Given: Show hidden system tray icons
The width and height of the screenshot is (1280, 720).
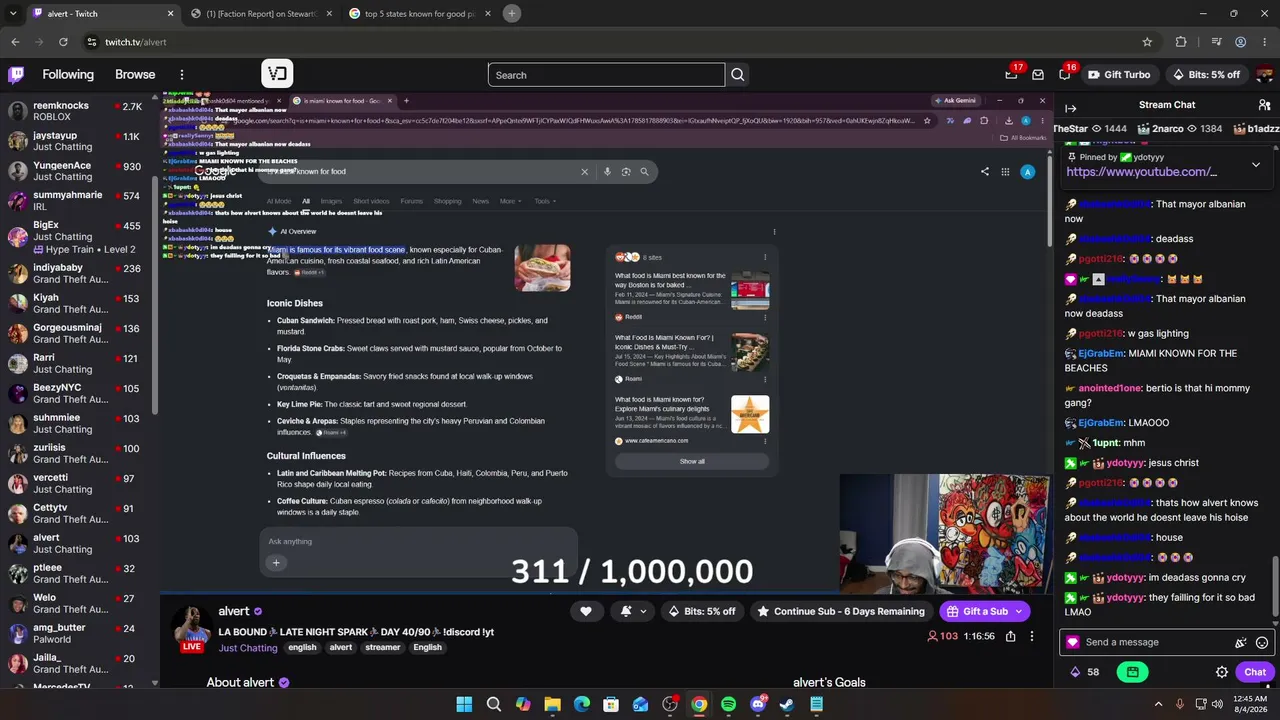Looking at the screenshot, I should [1159, 704].
